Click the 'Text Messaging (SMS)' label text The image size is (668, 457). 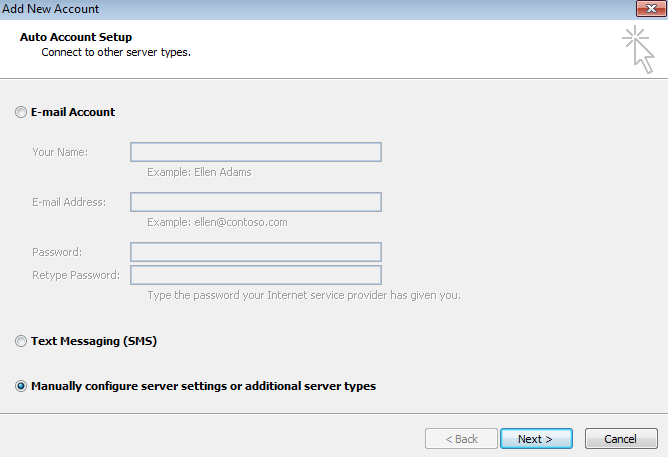click(94, 342)
